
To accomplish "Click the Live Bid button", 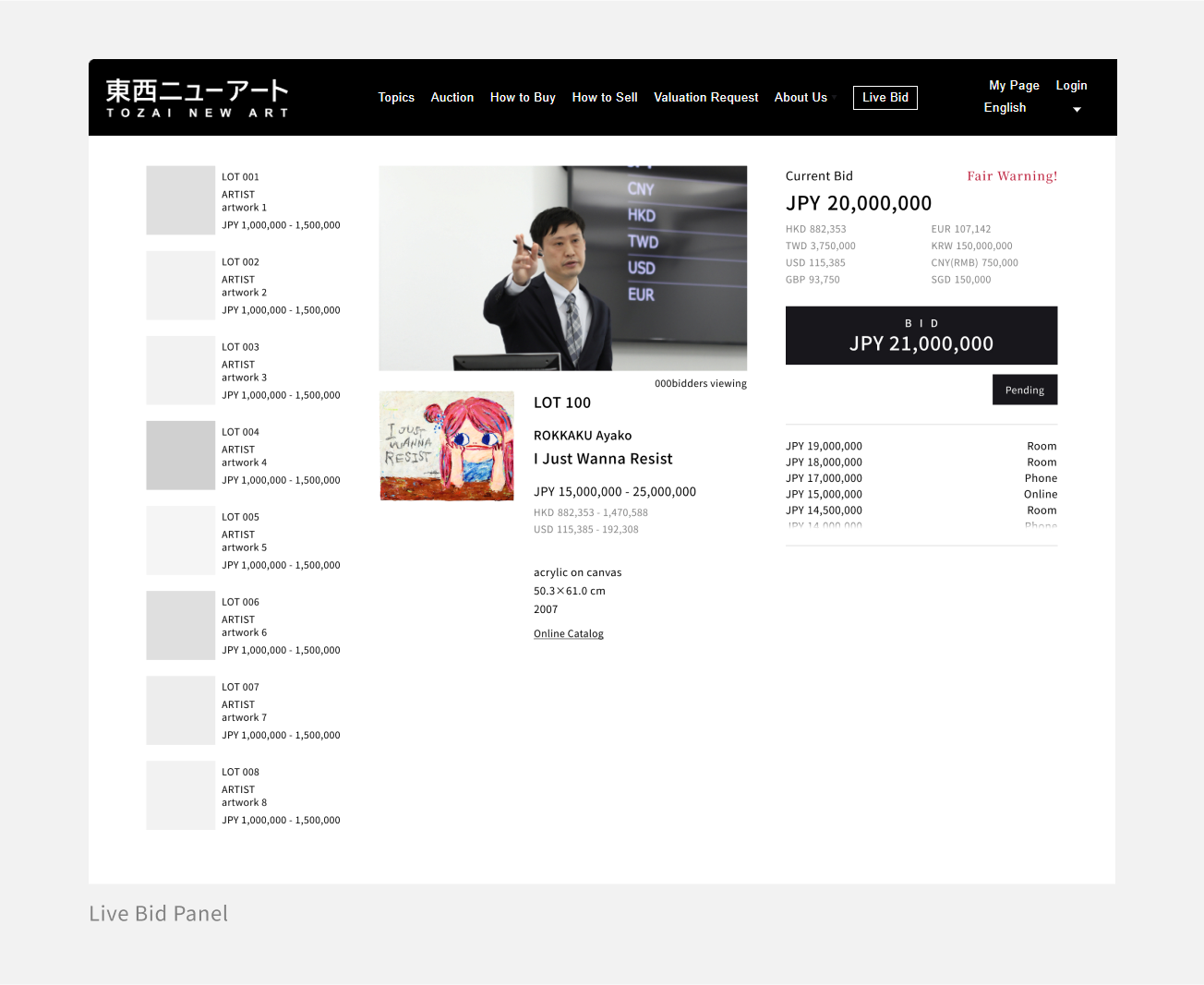I will point(885,97).
